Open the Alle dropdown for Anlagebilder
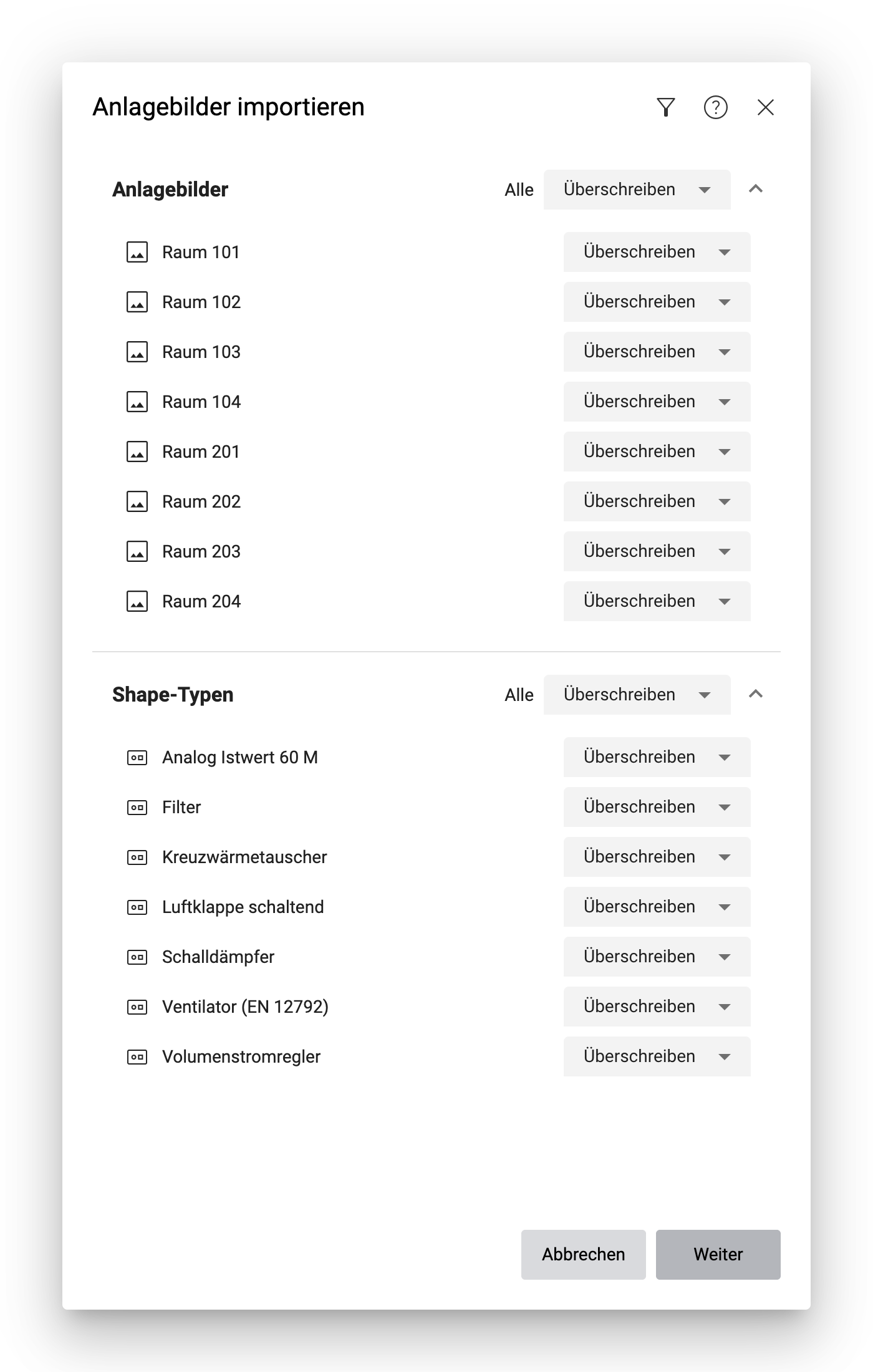 [637, 189]
